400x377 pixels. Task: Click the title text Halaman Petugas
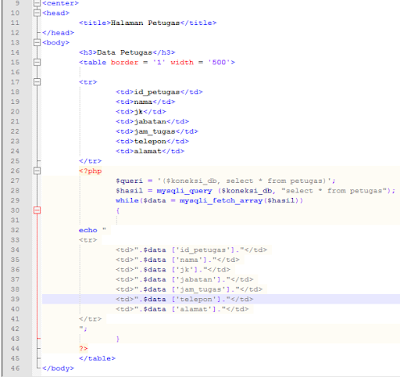click(145, 23)
